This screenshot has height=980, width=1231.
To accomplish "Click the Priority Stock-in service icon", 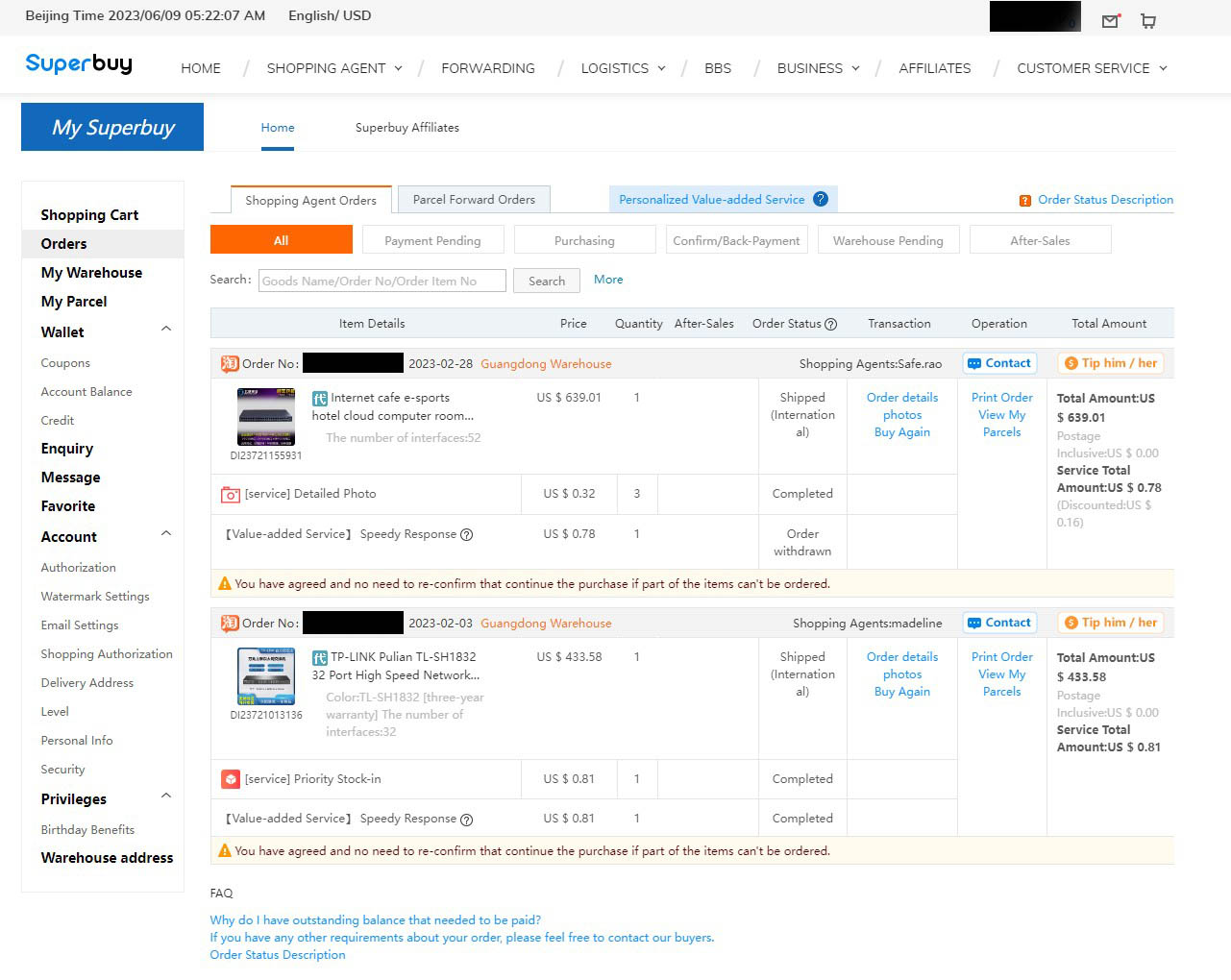I will point(231,779).
